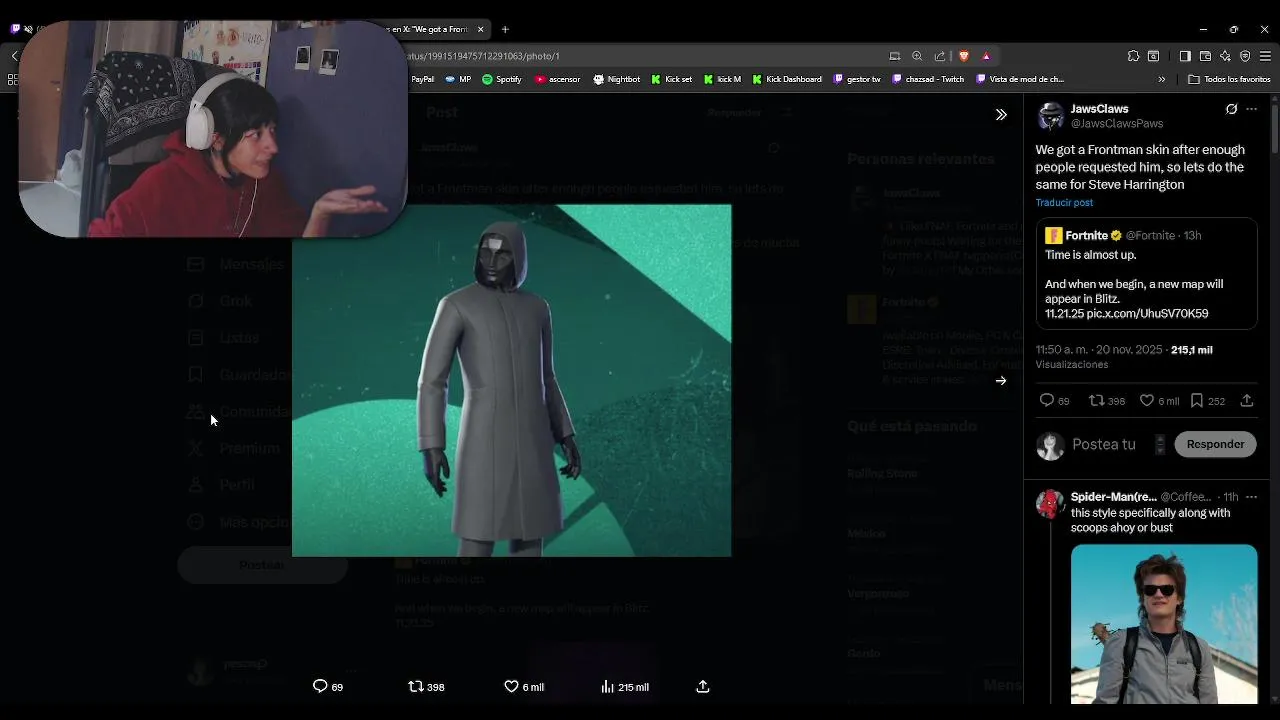Close the current X browser tab
The width and height of the screenshot is (1280, 720).
click(x=480, y=29)
